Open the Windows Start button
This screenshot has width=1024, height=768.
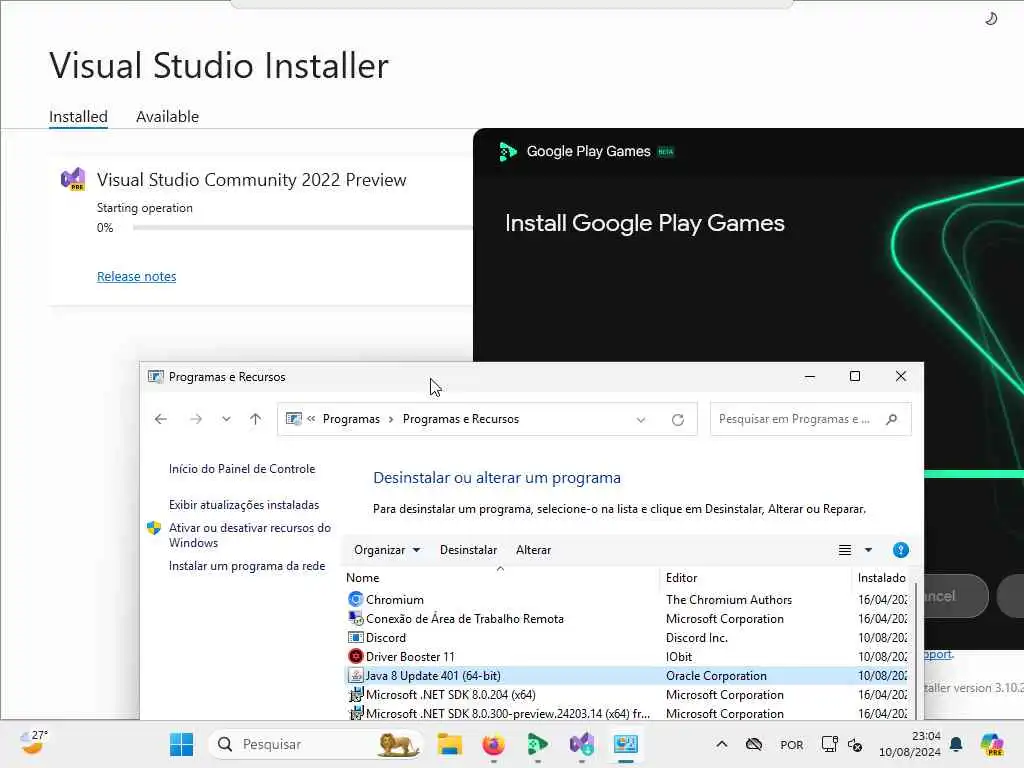pos(181,744)
